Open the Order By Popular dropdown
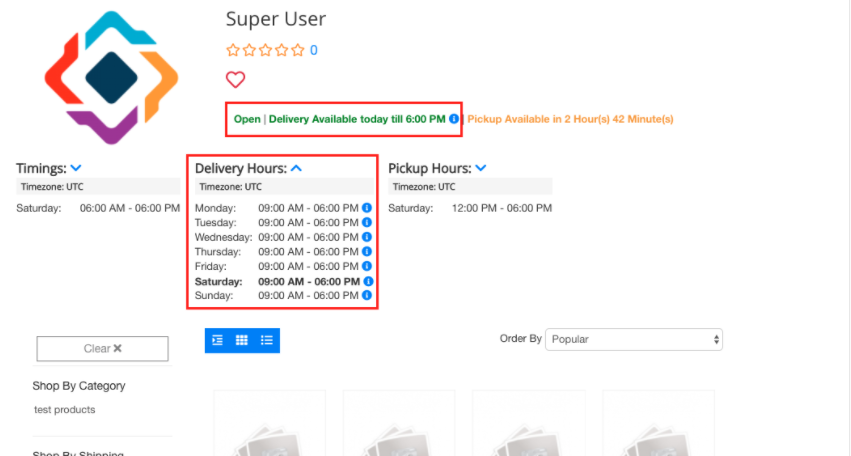This screenshot has height=456, width=851. (x=634, y=339)
